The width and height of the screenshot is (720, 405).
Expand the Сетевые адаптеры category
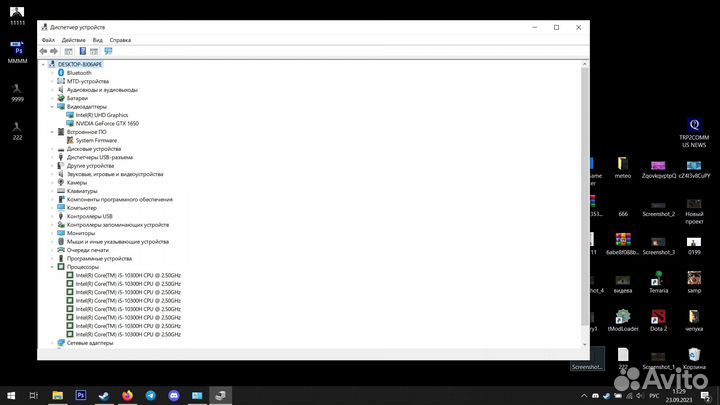[x=52, y=343]
